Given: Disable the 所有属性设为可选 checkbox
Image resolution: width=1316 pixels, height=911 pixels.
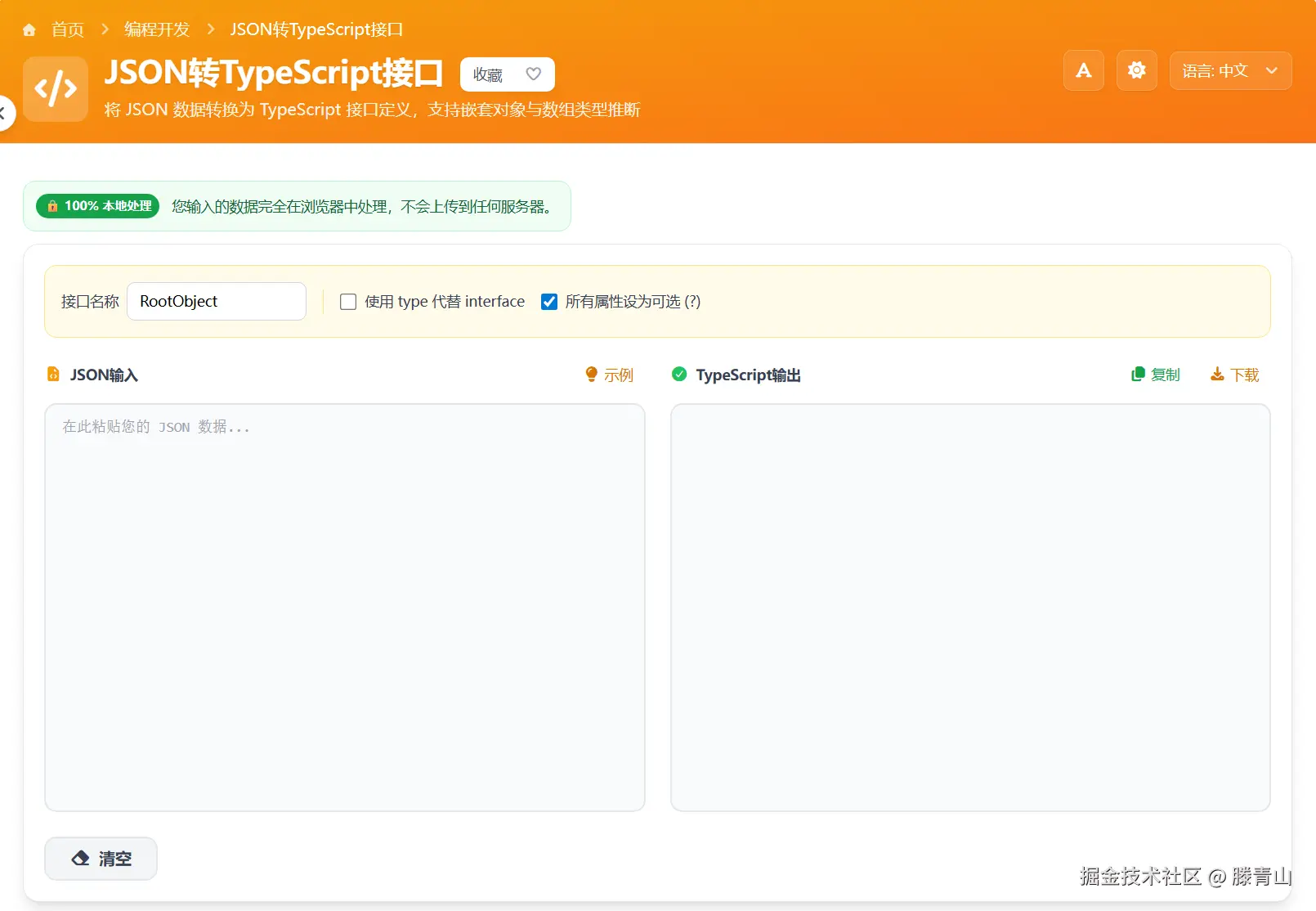Looking at the screenshot, I should tap(548, 302).
